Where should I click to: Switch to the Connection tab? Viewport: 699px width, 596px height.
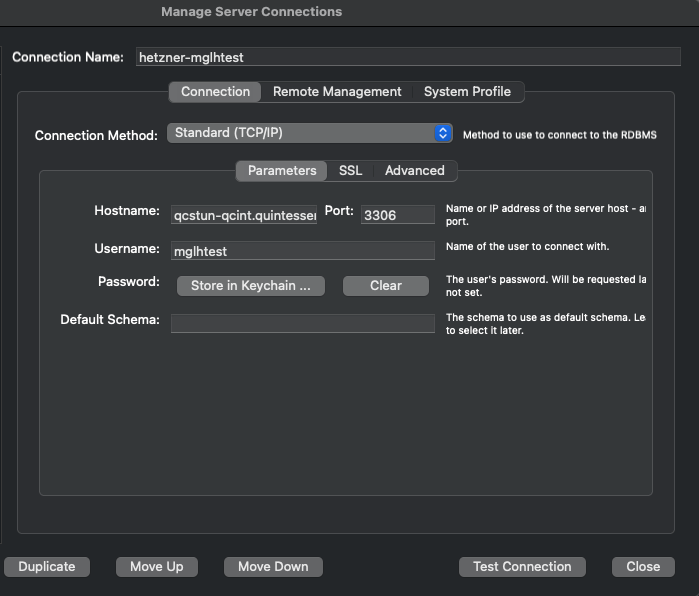(x=215, y=92)
